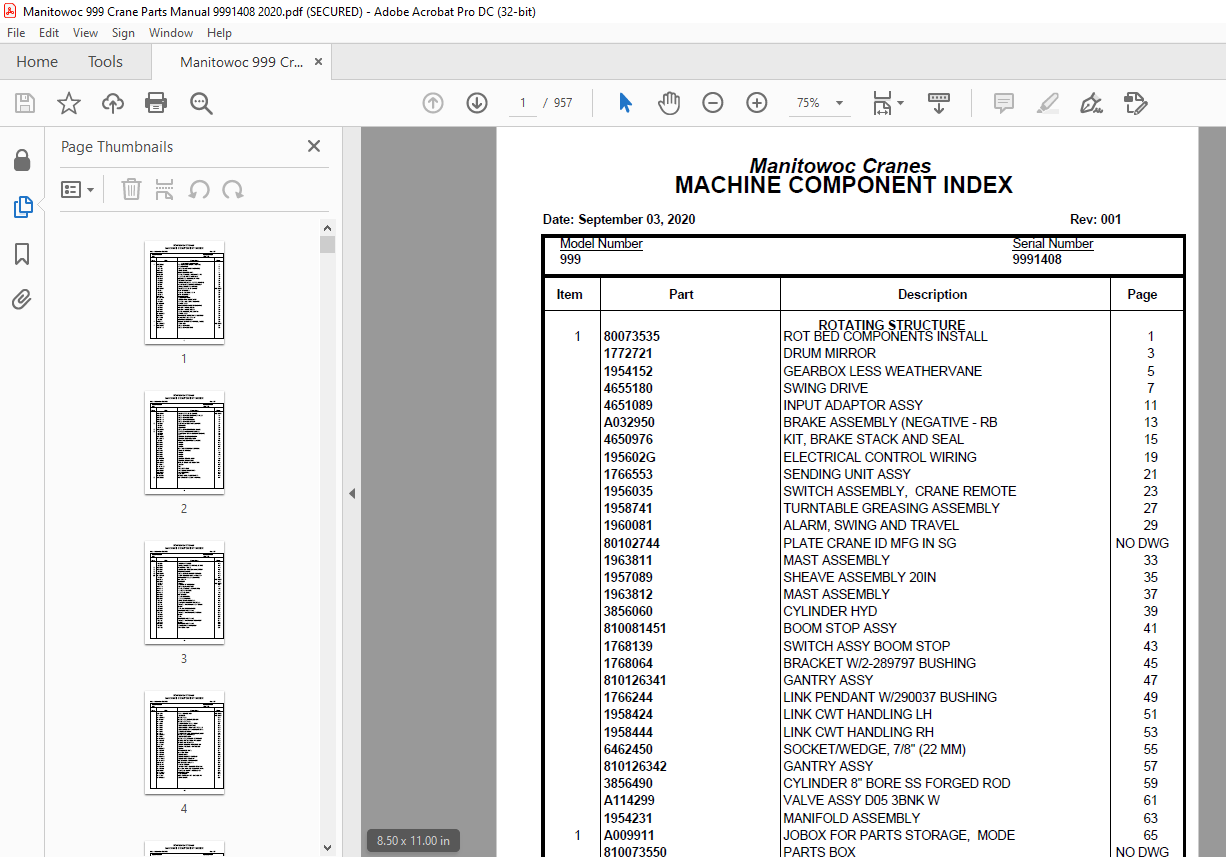Add a sticky note comment
This screenshot has height=857, width=1226.
click(1003, 103)
